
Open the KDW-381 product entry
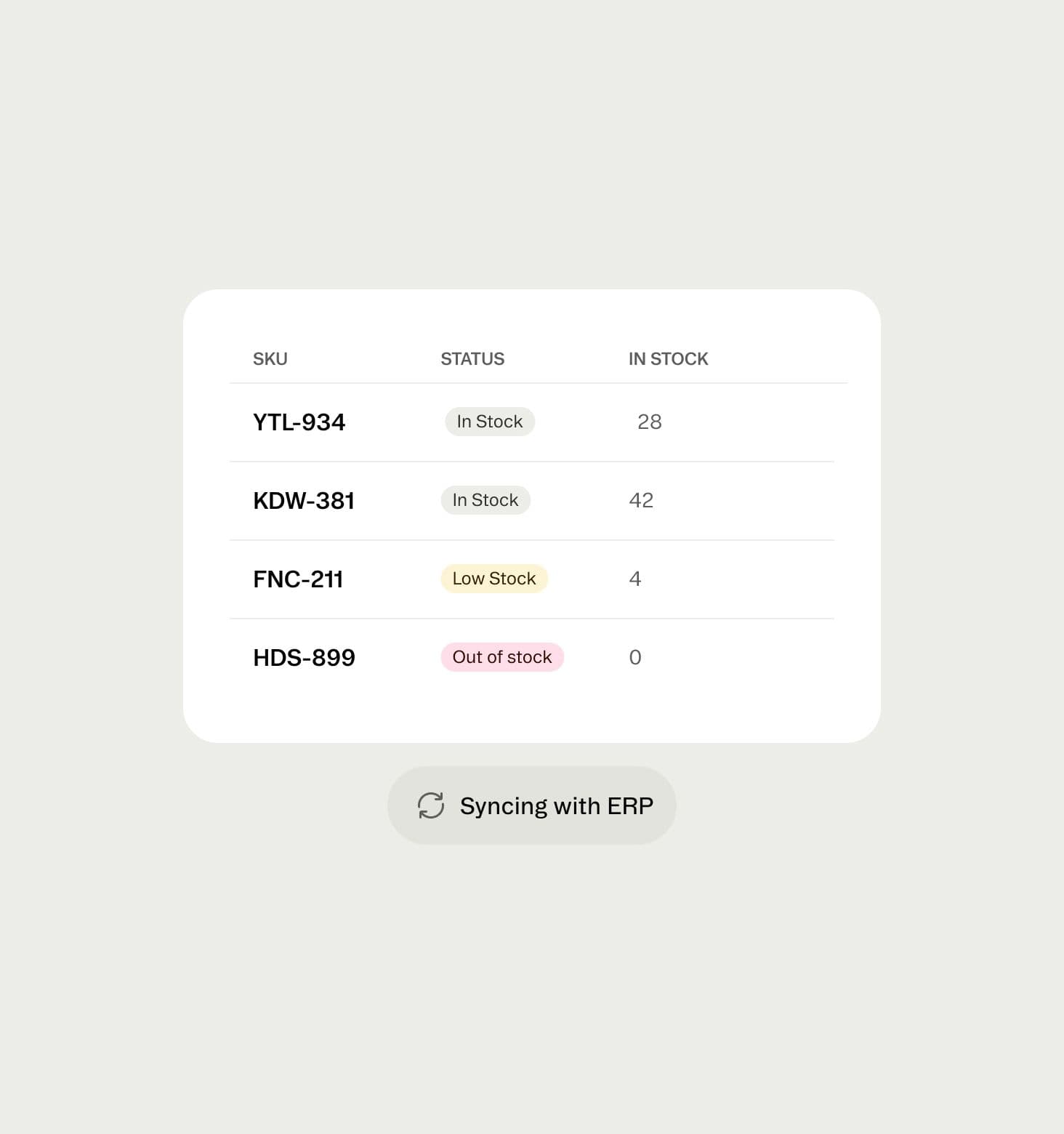[x=304, y=499]
